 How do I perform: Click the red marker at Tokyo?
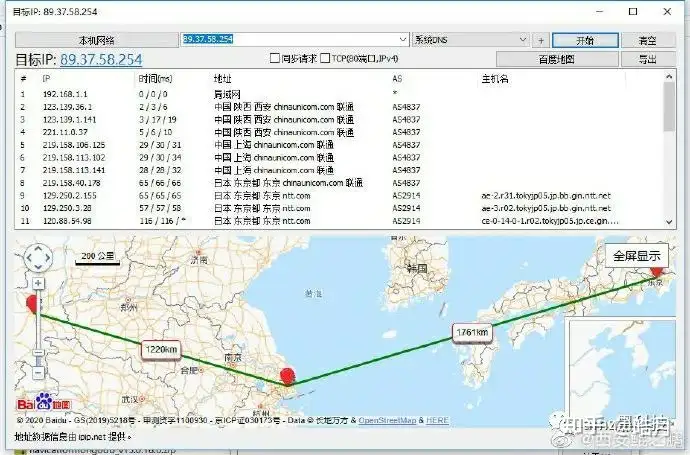[x=657, y=270]
